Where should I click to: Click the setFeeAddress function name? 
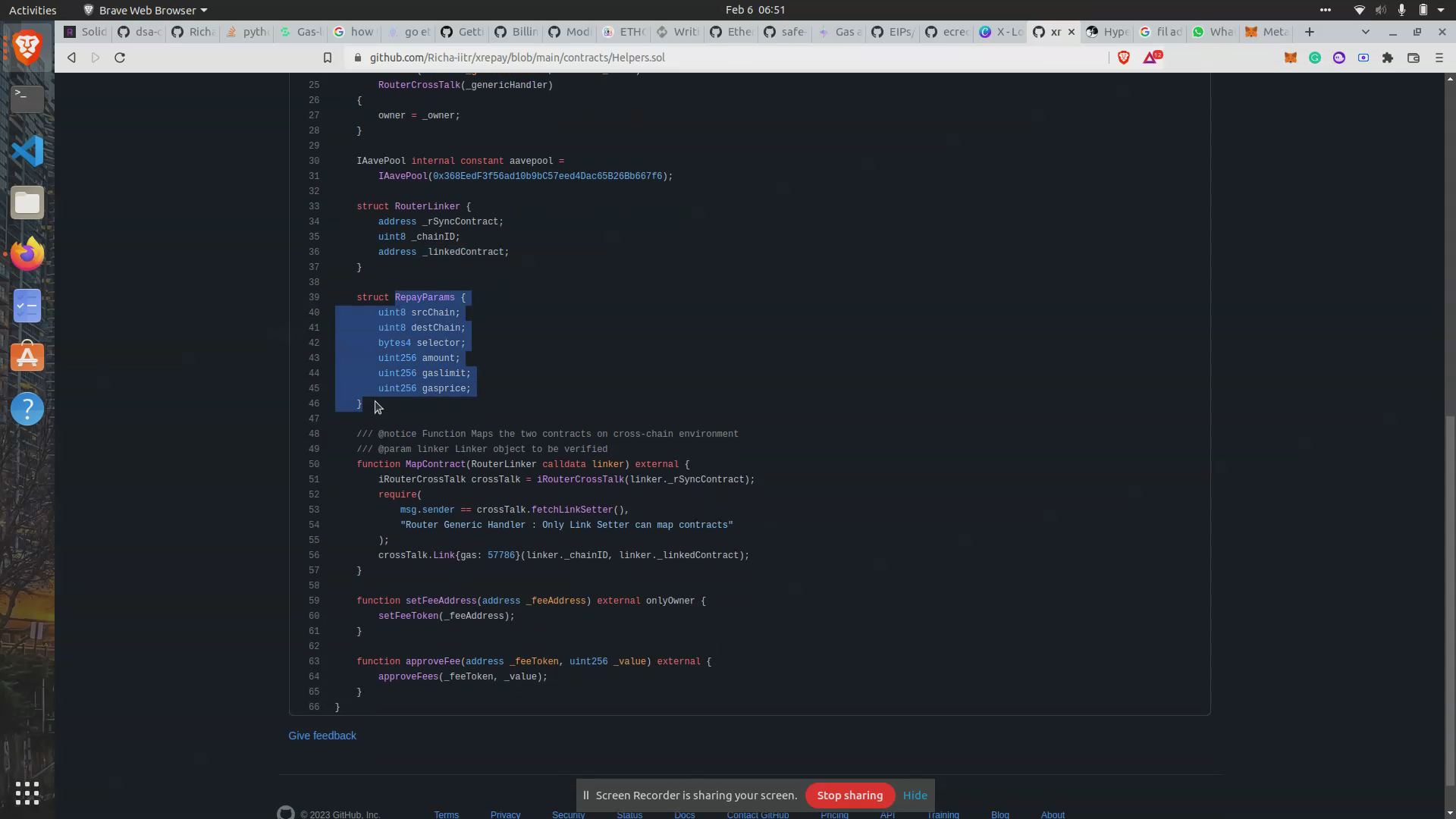(x=441, y=601)
